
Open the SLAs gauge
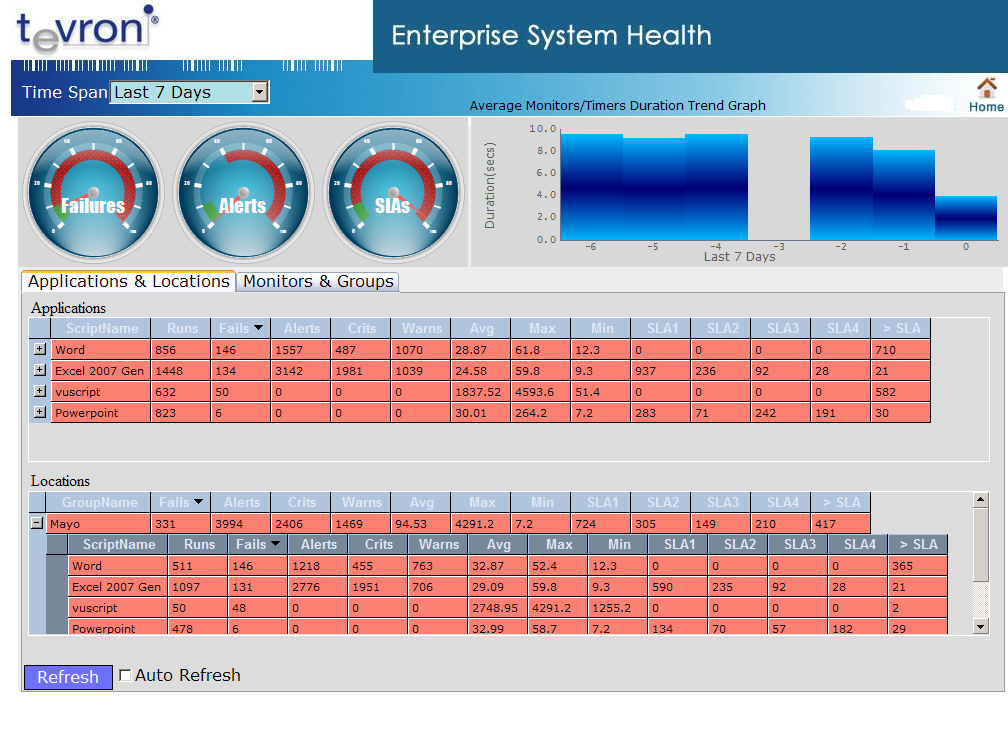point(393,192)
